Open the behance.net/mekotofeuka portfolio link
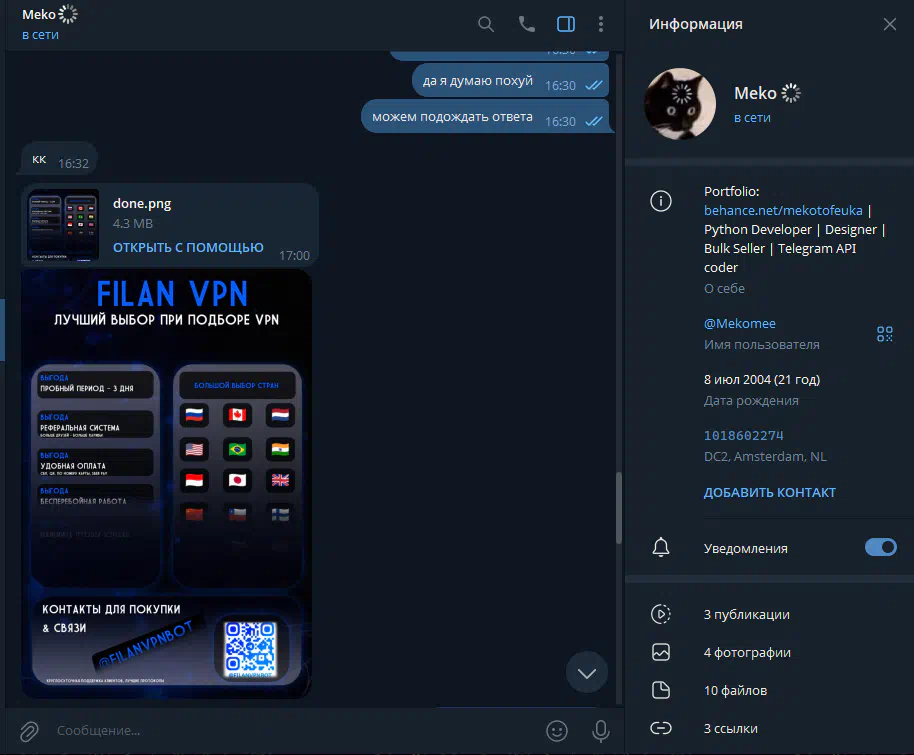Screen dimensions: 914x755 [x=783, y=210]
